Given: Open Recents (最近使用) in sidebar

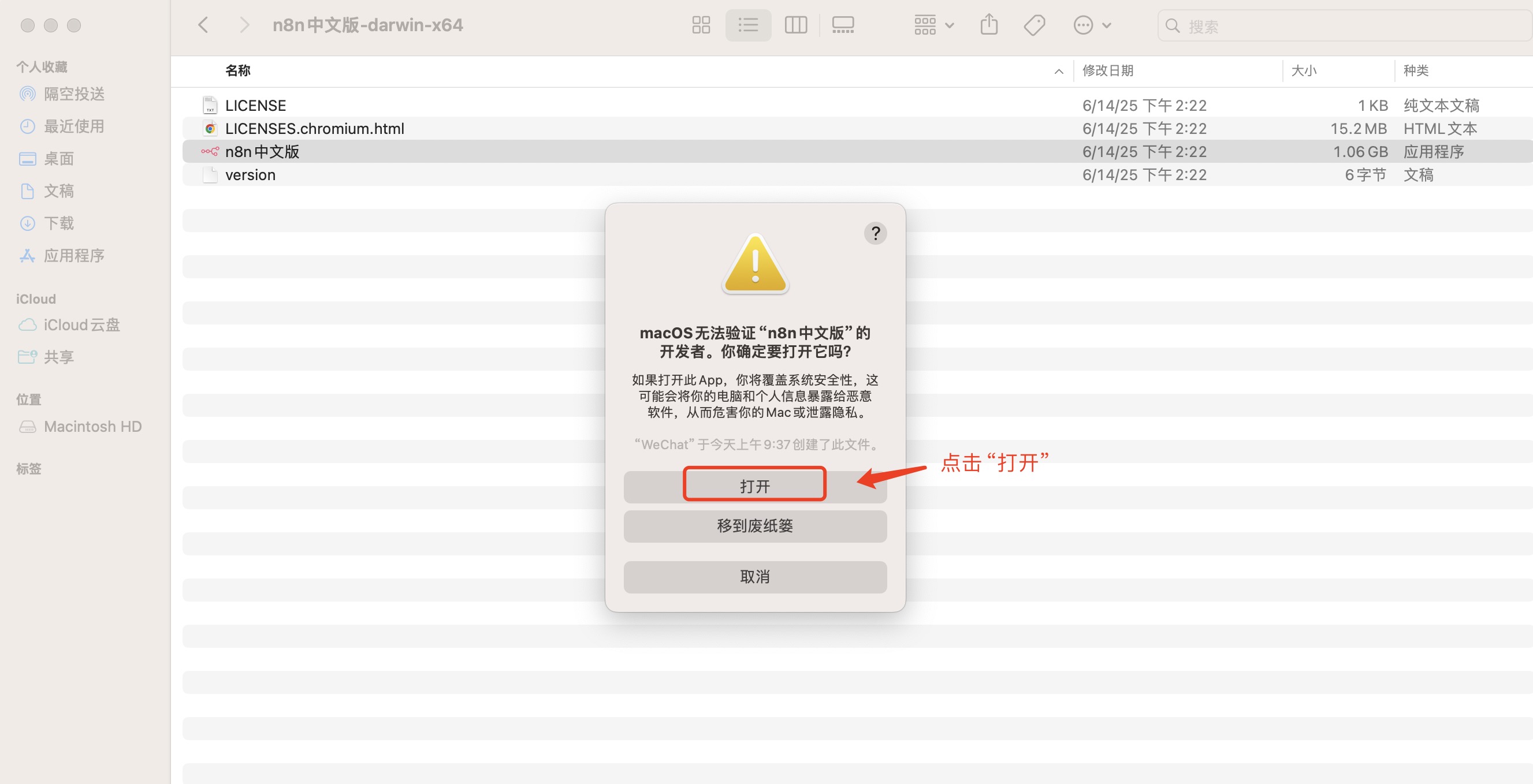Looking at the screenshot, I should tap(62, 126).
